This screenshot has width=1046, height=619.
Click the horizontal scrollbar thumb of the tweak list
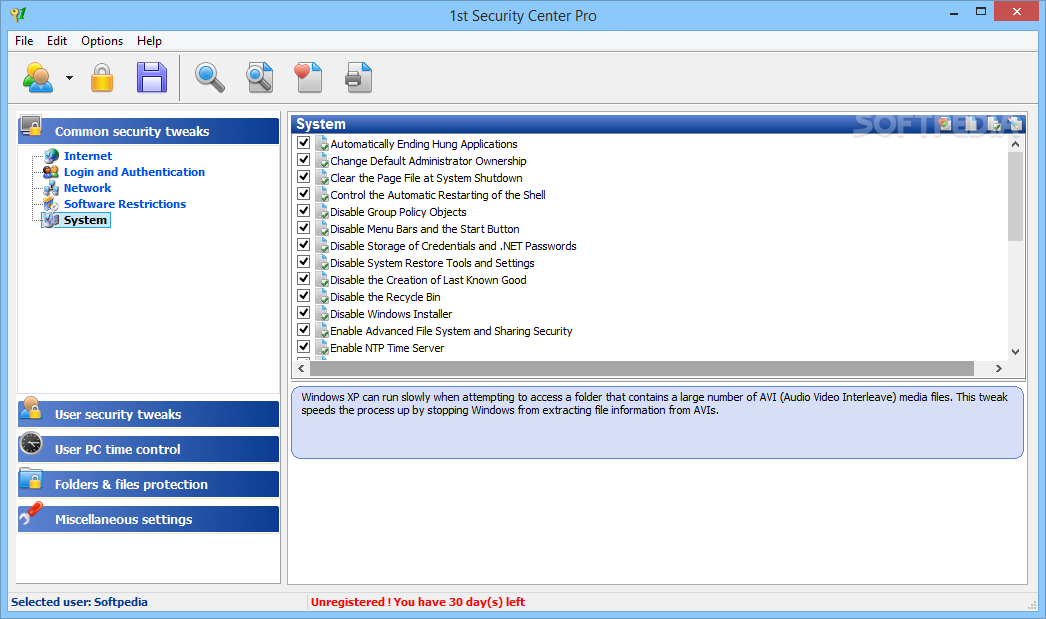pos(642,368)
